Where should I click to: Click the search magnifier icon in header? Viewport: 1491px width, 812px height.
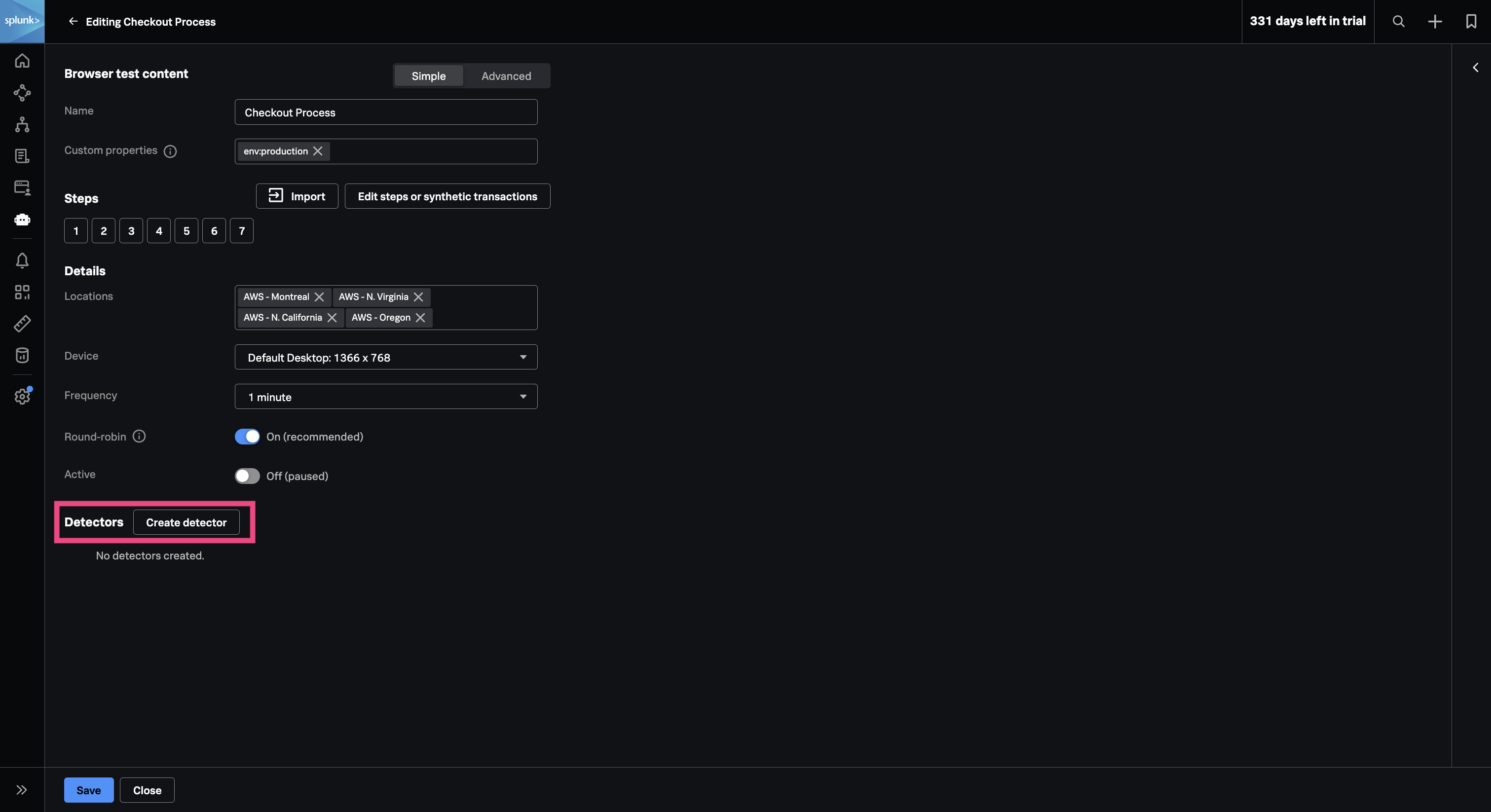(x=1398, y=21)
